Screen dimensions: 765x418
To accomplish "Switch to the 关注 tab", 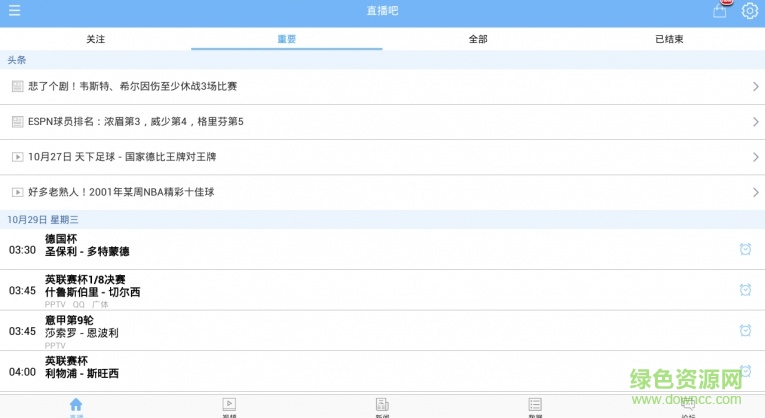I will (x=96, y=39).
